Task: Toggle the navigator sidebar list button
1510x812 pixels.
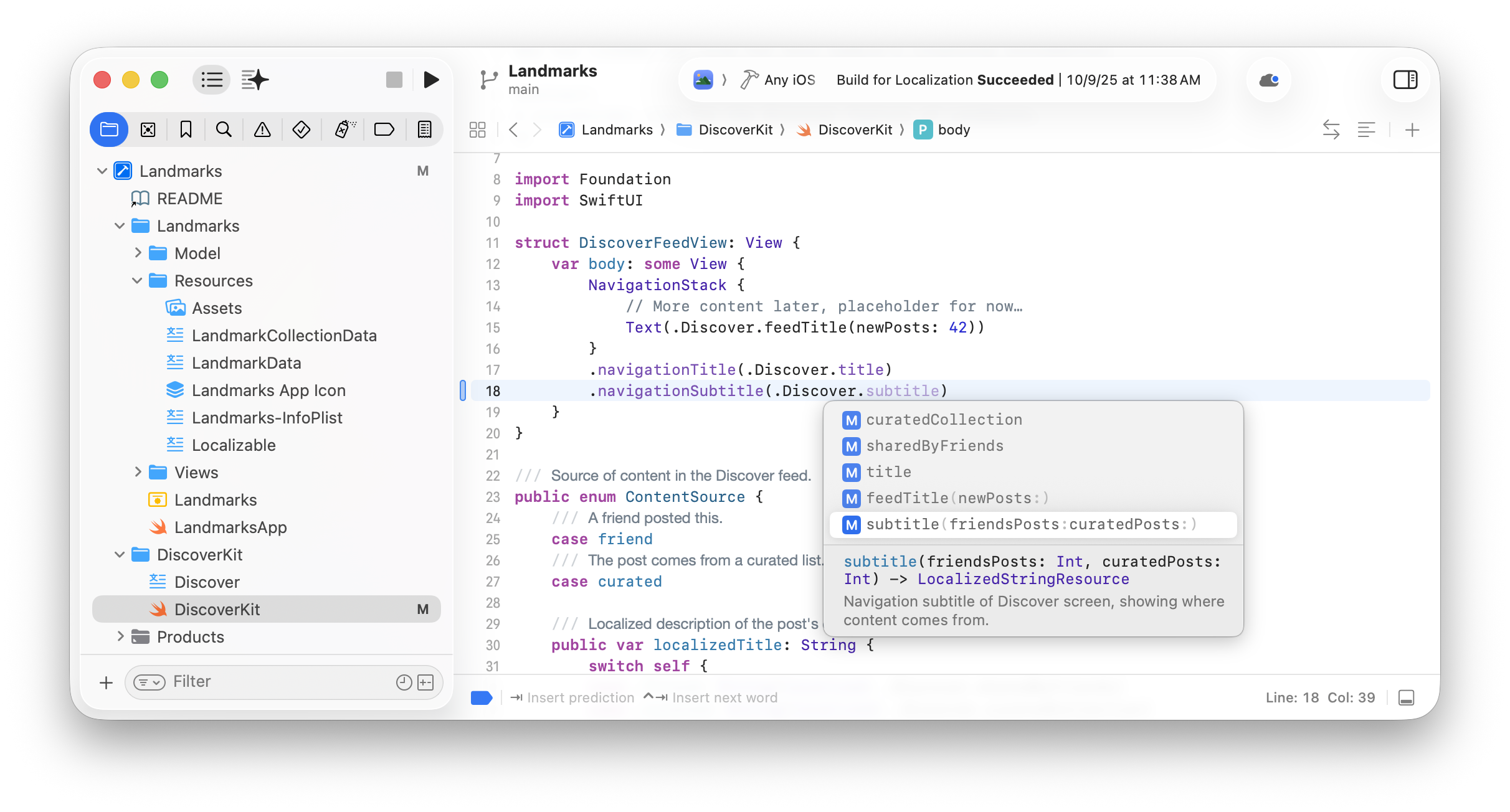Action: tap(212, 80)
